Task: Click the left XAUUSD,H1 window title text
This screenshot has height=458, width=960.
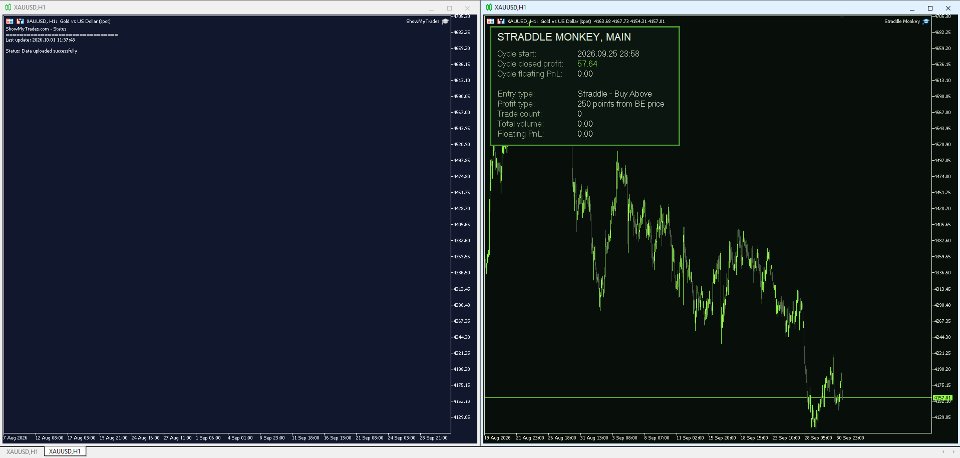Action: pos(29,7)
